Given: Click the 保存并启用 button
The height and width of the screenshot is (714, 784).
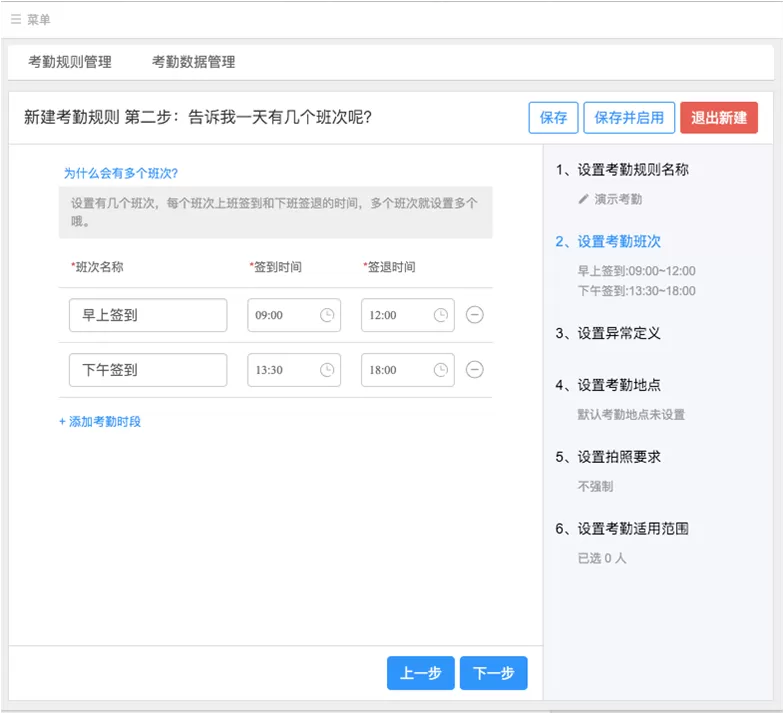Looking at the screenshot, I should pyautogui.click(x=629, y=118).
